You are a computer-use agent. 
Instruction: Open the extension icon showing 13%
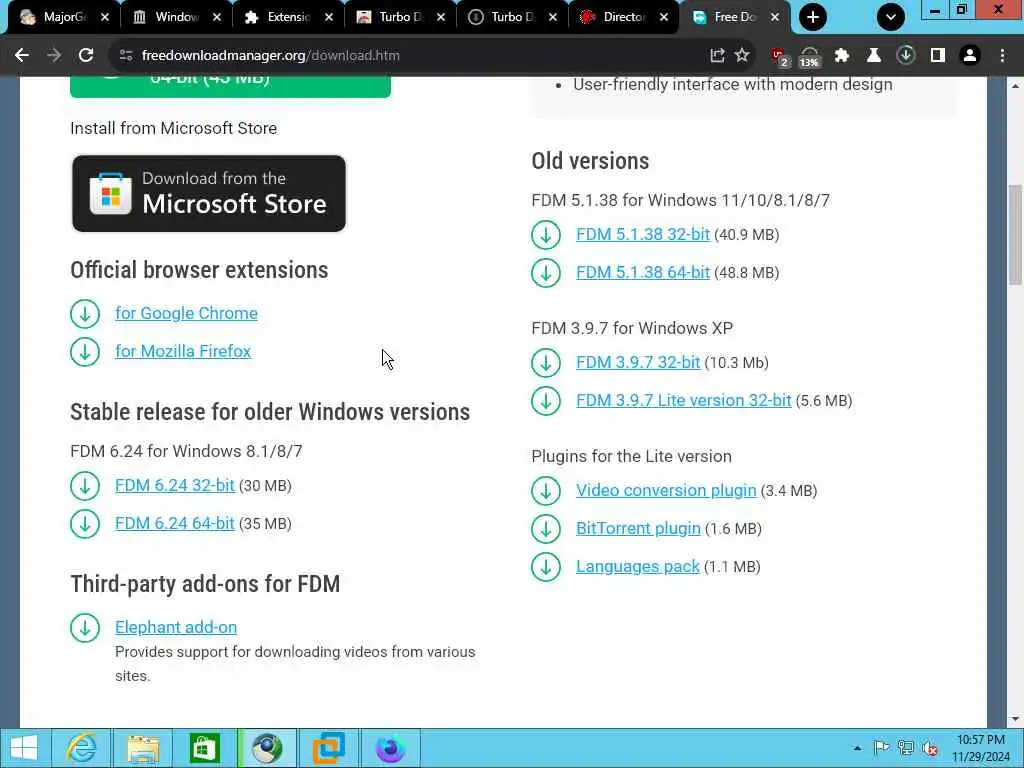[809, 57]
